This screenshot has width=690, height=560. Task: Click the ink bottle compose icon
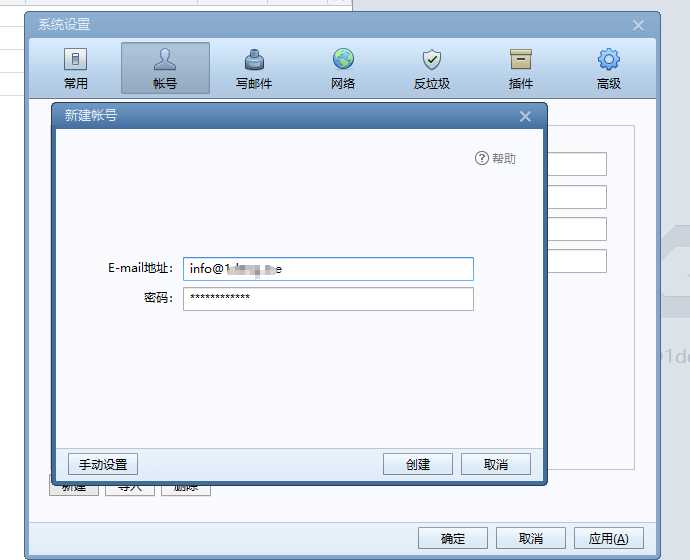(254, 59)
